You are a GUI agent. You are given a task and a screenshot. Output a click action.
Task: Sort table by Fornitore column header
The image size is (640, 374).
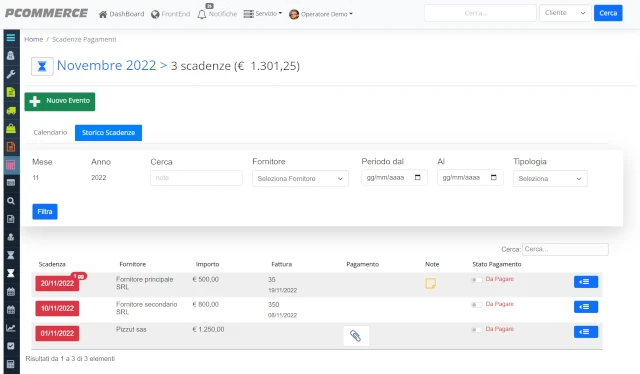[132, 264]
